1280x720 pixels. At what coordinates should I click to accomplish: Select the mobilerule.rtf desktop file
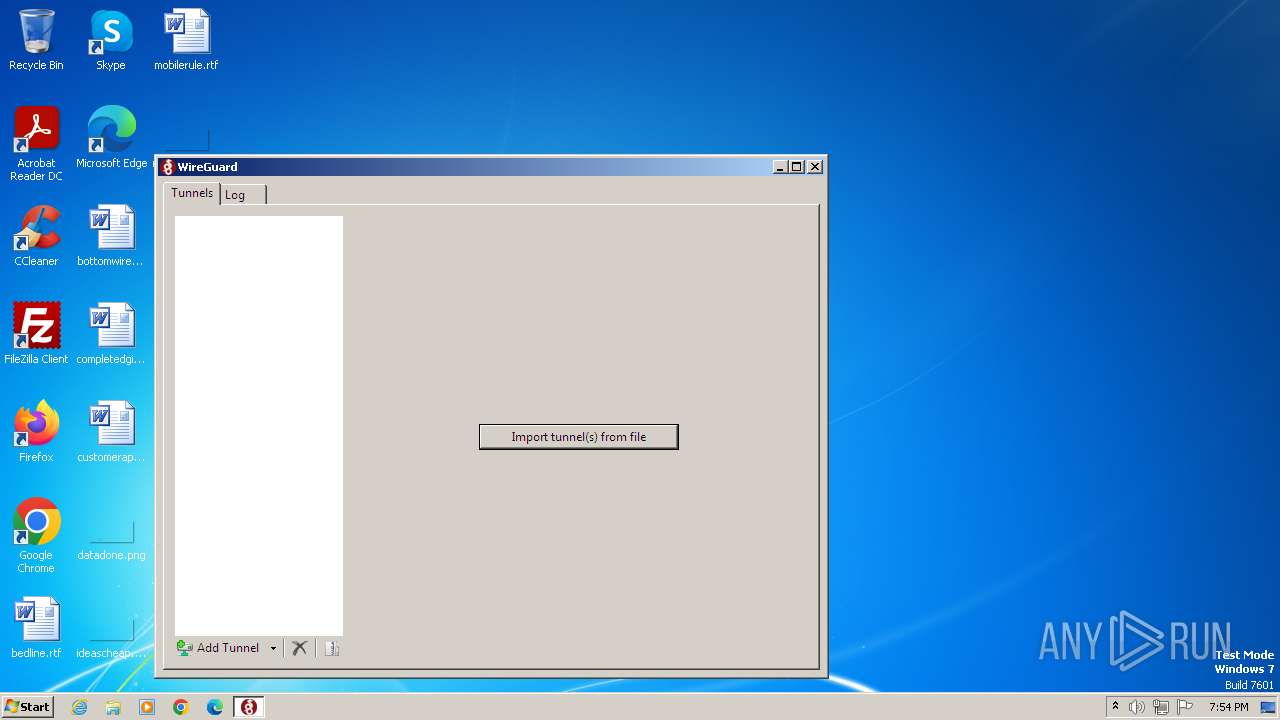point(186,40)
